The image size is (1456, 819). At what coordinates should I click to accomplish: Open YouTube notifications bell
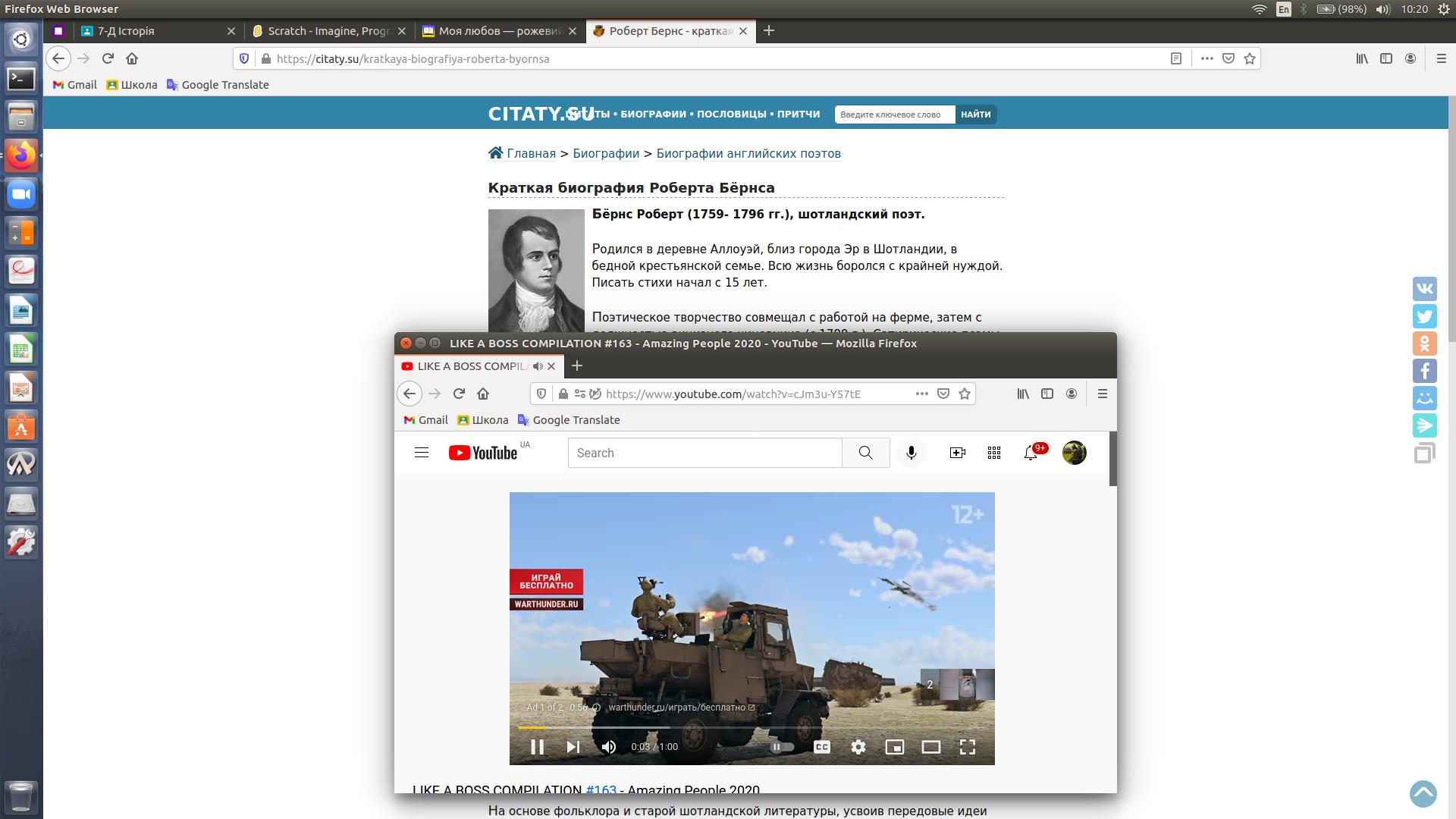[x=1030, y=453]
